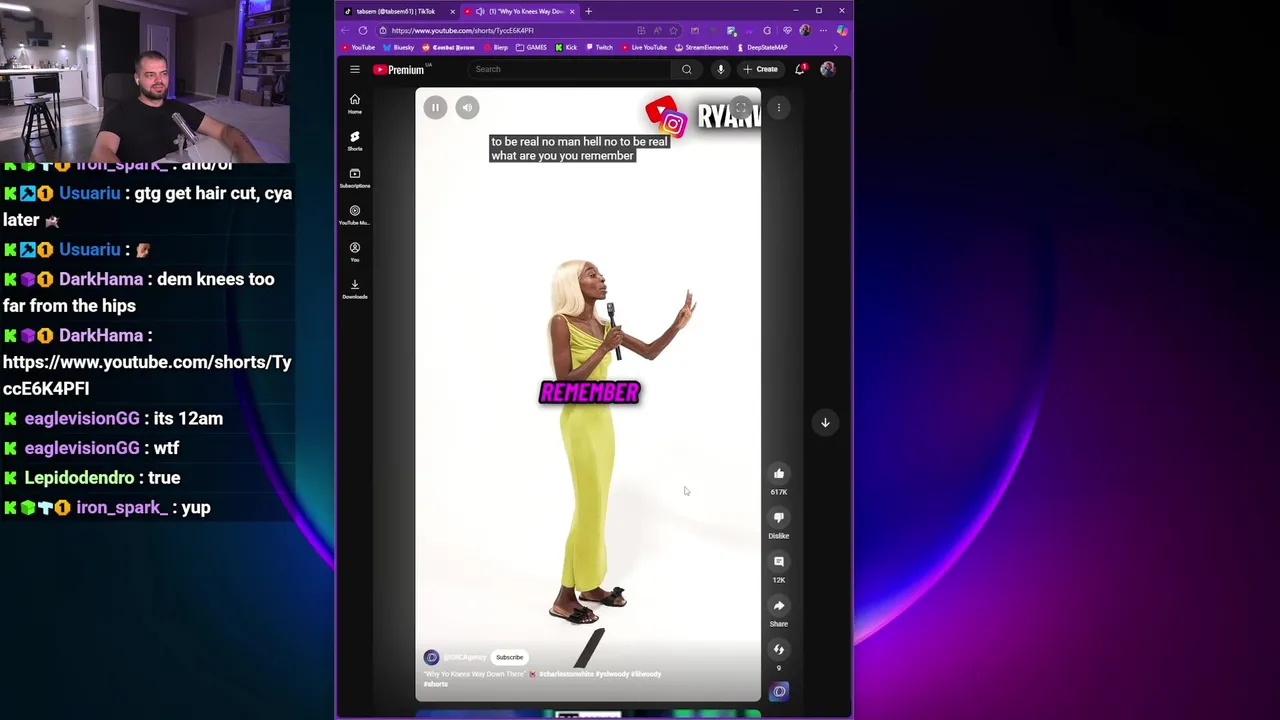This screenshot has height=720, width=1280.
Task: Mute the Shorts video volume
Action: click(x=467, y=107)
